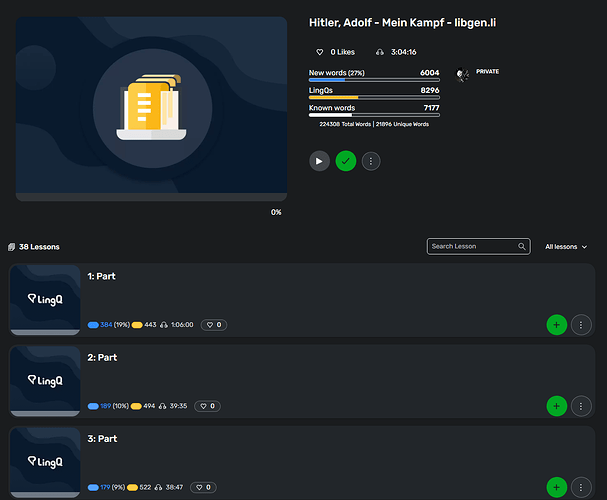Click the 179 new words count in lesson 3
This screenshot has height=500, width=607.
105,487
